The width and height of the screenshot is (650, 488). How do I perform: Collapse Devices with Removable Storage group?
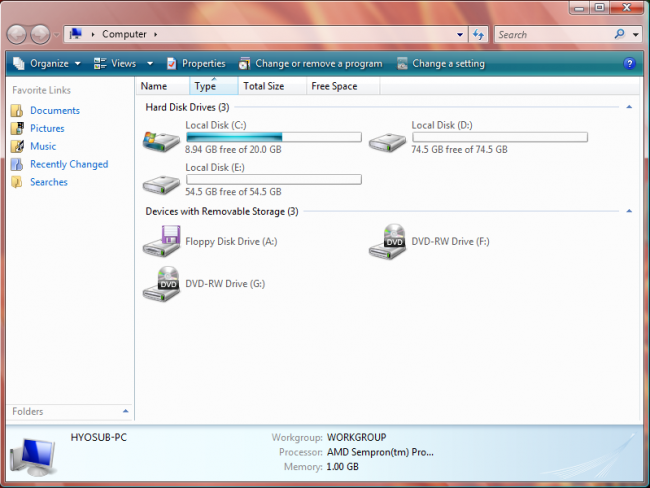(x=629, y=211)
